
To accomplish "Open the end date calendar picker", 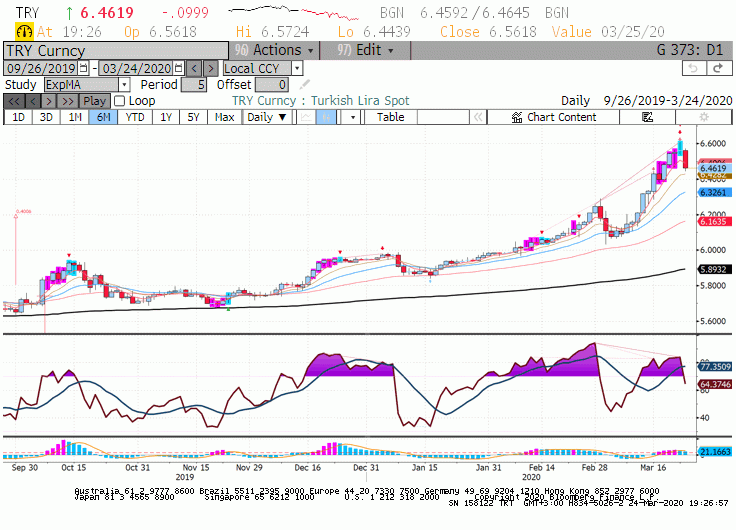I will tap(178, 69).
